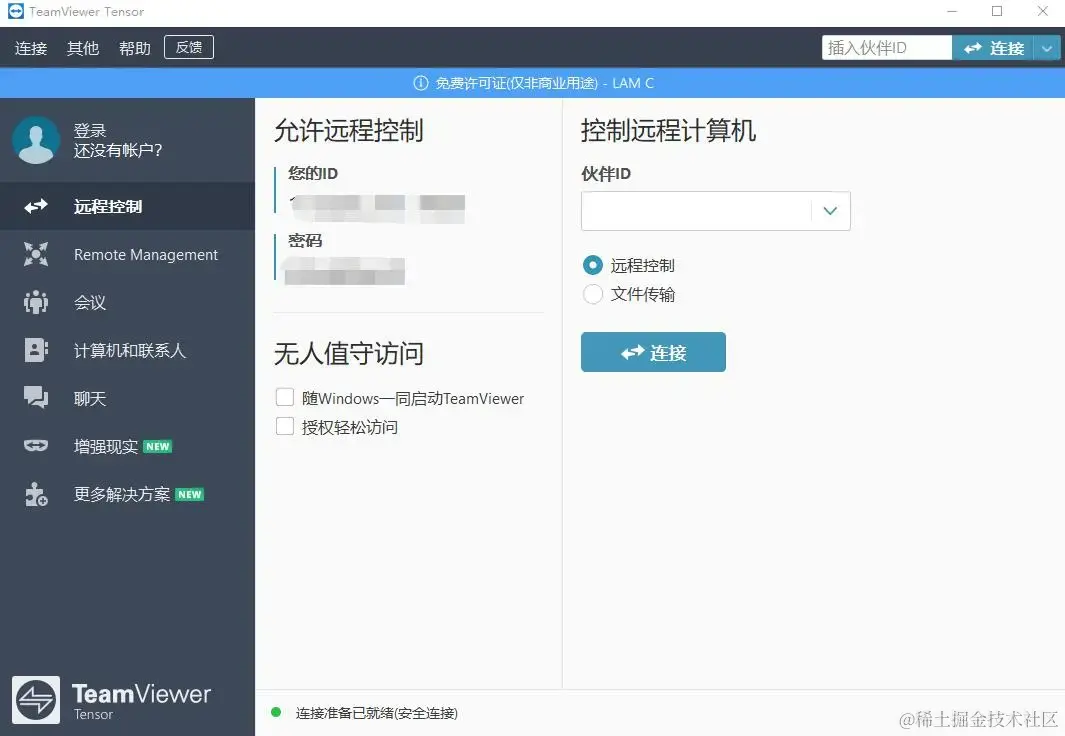Screen dimensions: 1065x736
Task: Click the user avatar icon
Action: tap(36, 140)
